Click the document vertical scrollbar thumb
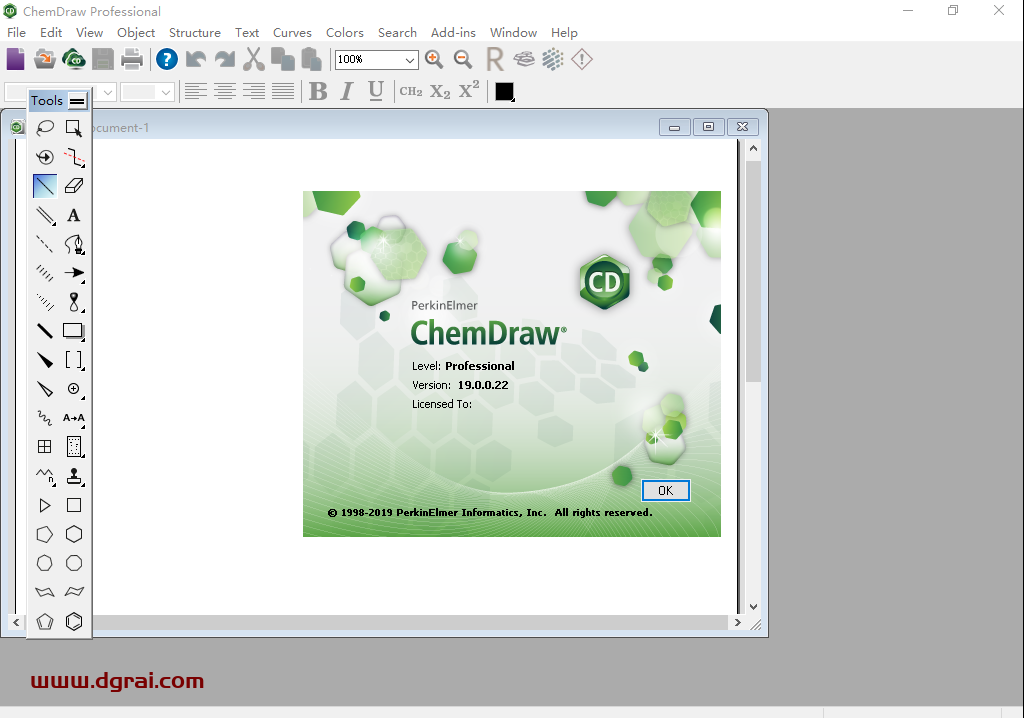Image resolution: width=1024 pixels, height=718 pixels. (753, 271)
